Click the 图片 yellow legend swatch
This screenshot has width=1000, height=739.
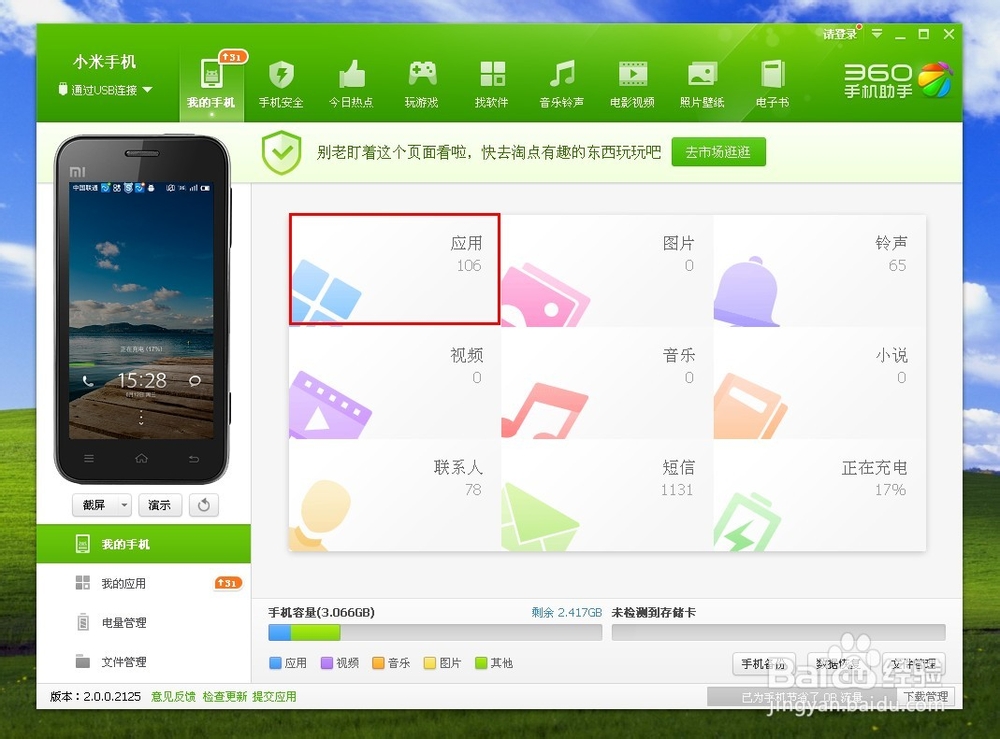(430, 663)
